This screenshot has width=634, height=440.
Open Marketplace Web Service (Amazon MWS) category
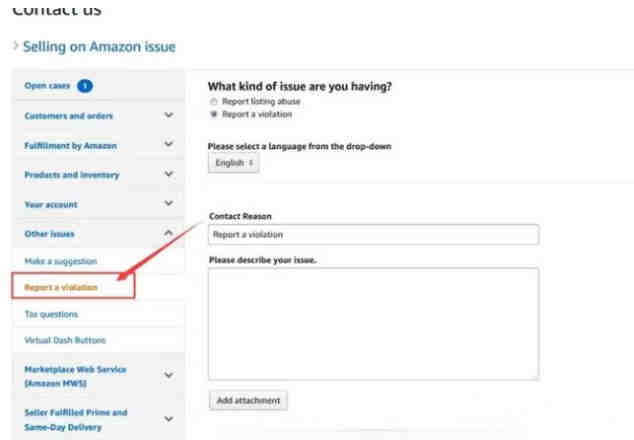coord(75,376)
